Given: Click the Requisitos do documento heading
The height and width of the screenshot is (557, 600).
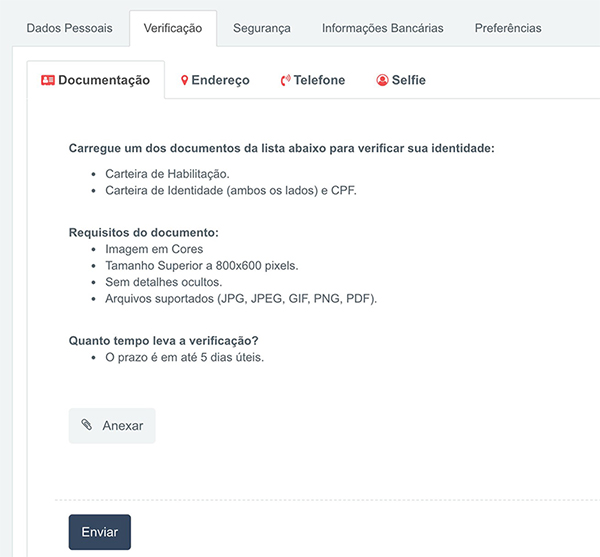Looking at the screenshot, I should (x=143, y=233).
